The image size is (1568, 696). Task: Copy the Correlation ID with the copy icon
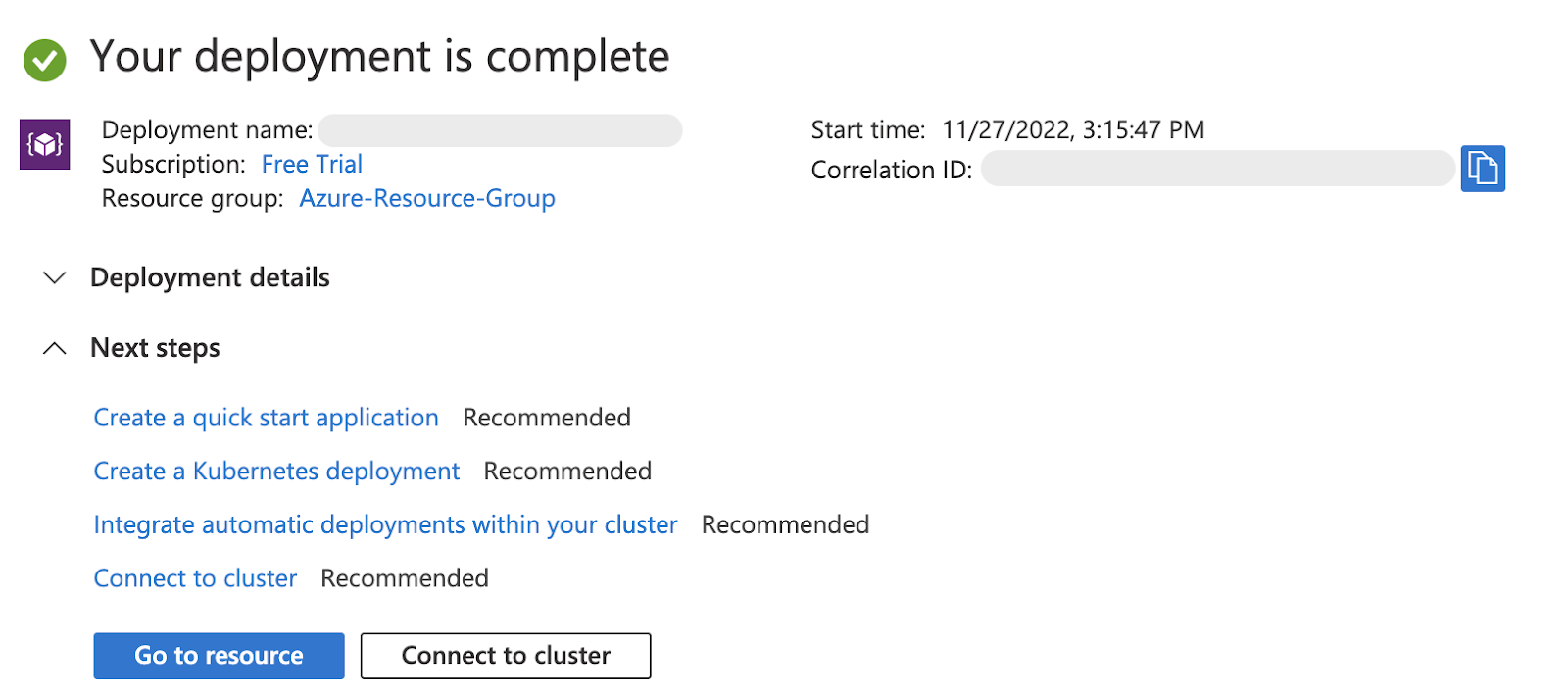(x=1482, y=169)
